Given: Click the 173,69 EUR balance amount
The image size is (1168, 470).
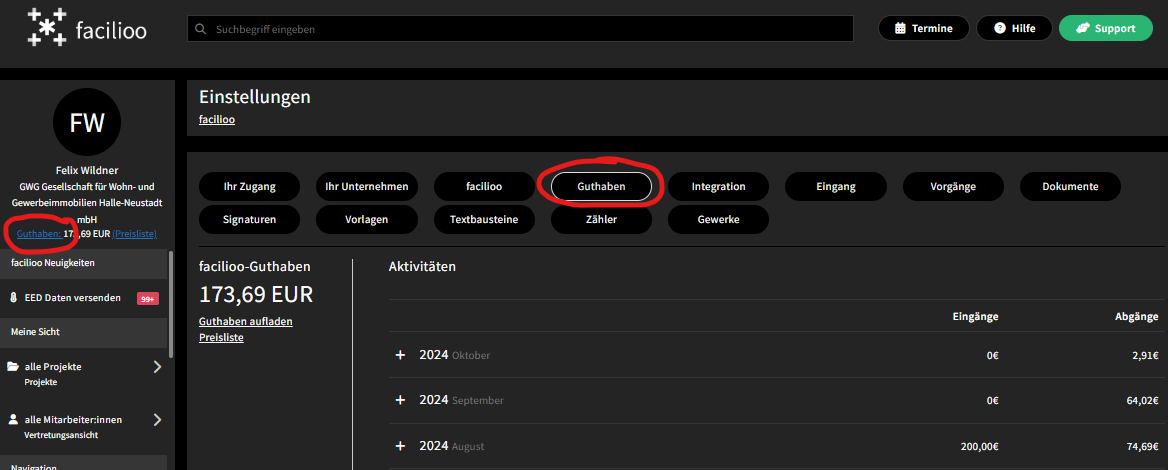Looking at the screenshot, I should click(256, 294).
